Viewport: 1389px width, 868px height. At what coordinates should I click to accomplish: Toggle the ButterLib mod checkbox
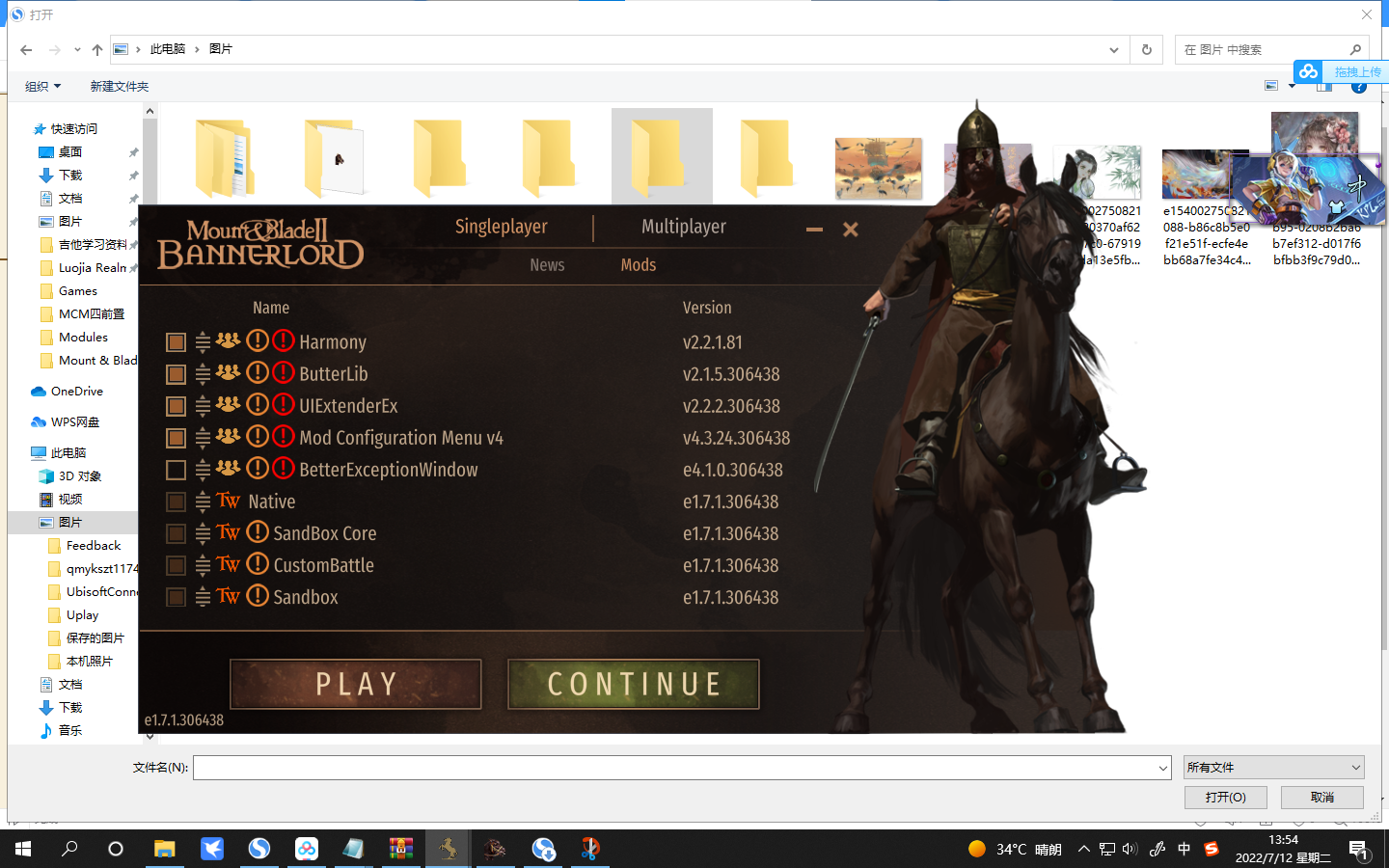[x=176, y=374]
